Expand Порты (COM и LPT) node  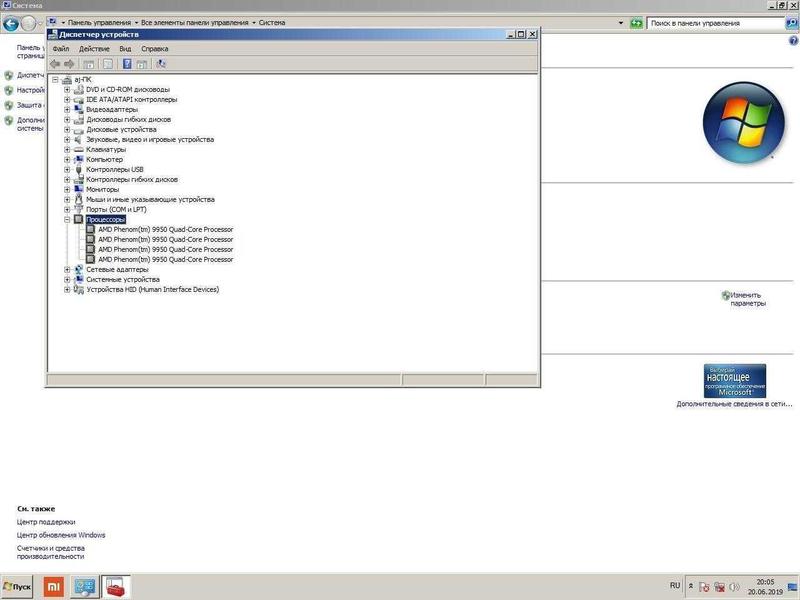67,209
